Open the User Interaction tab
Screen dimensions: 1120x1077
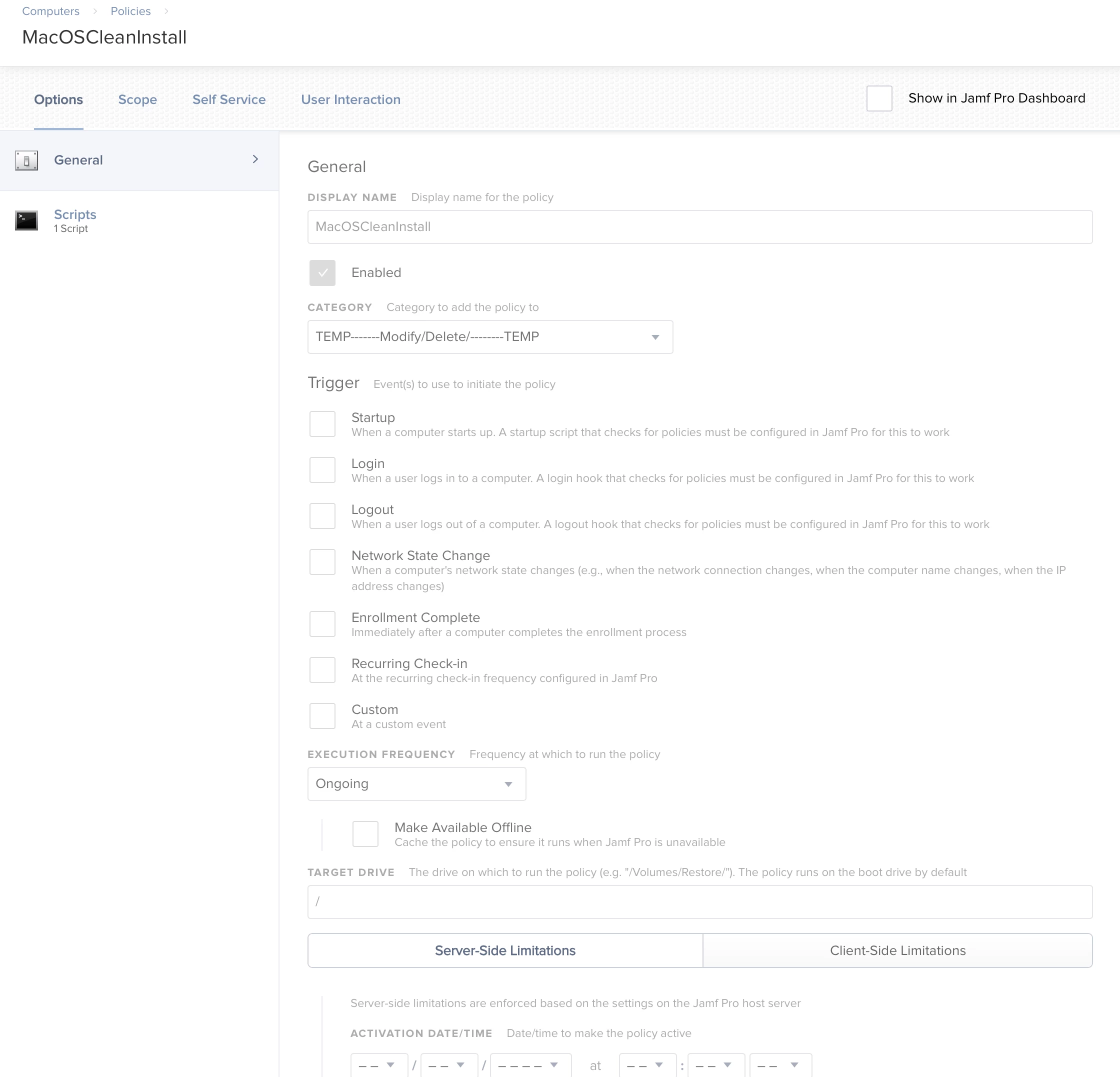351,99
